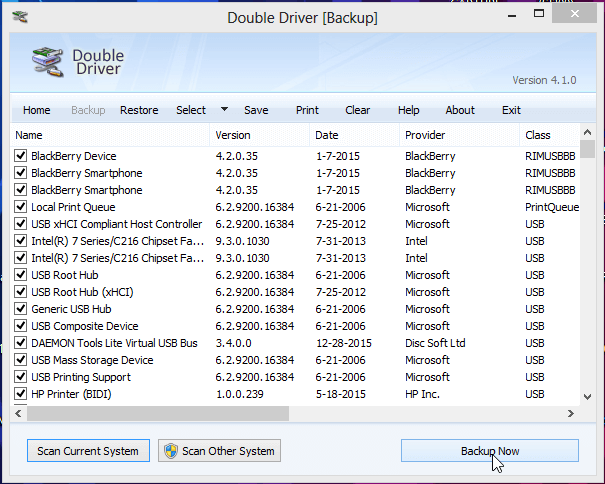Click the HP Inc. provider cell

pyautogui.click(x=422, y=394)
